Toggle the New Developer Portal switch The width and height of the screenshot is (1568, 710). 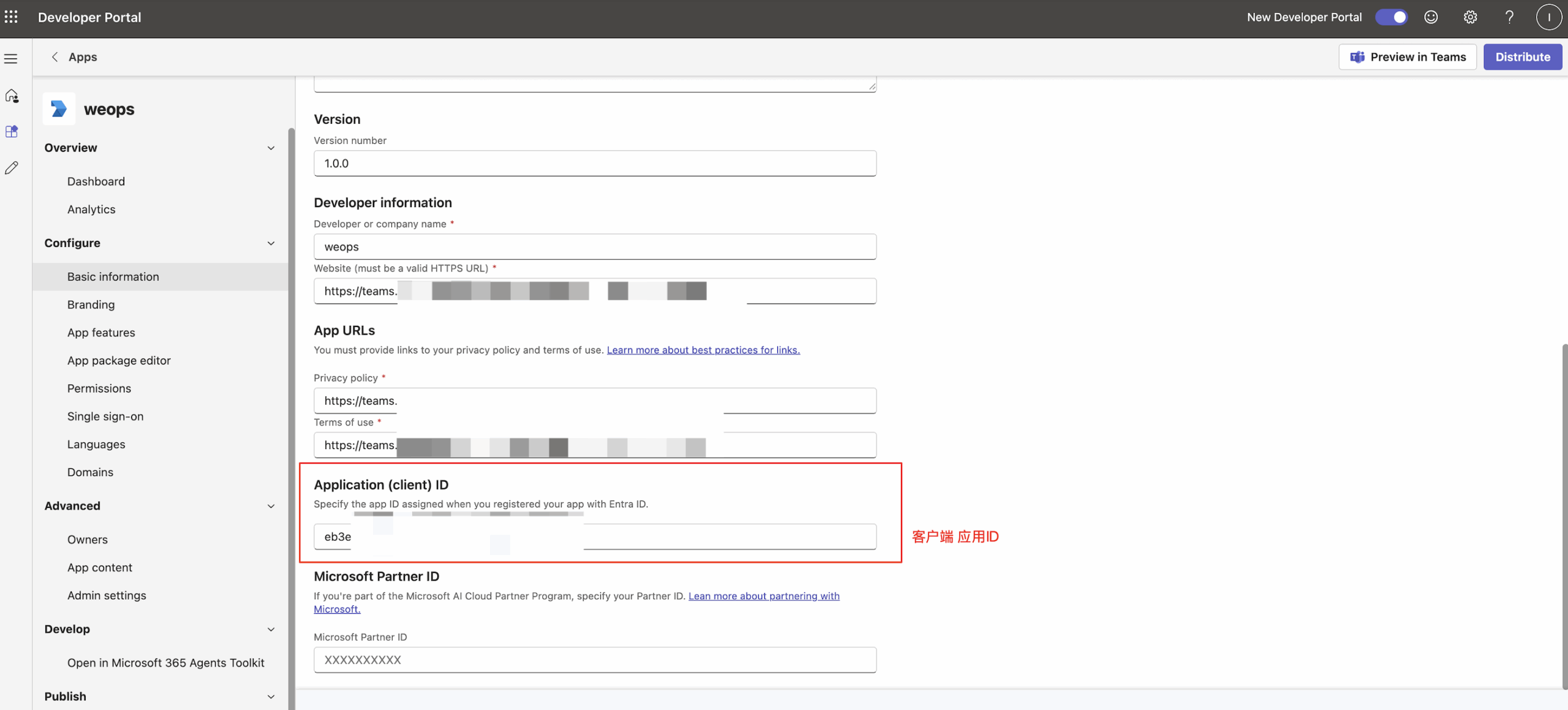coord(1391,17)
